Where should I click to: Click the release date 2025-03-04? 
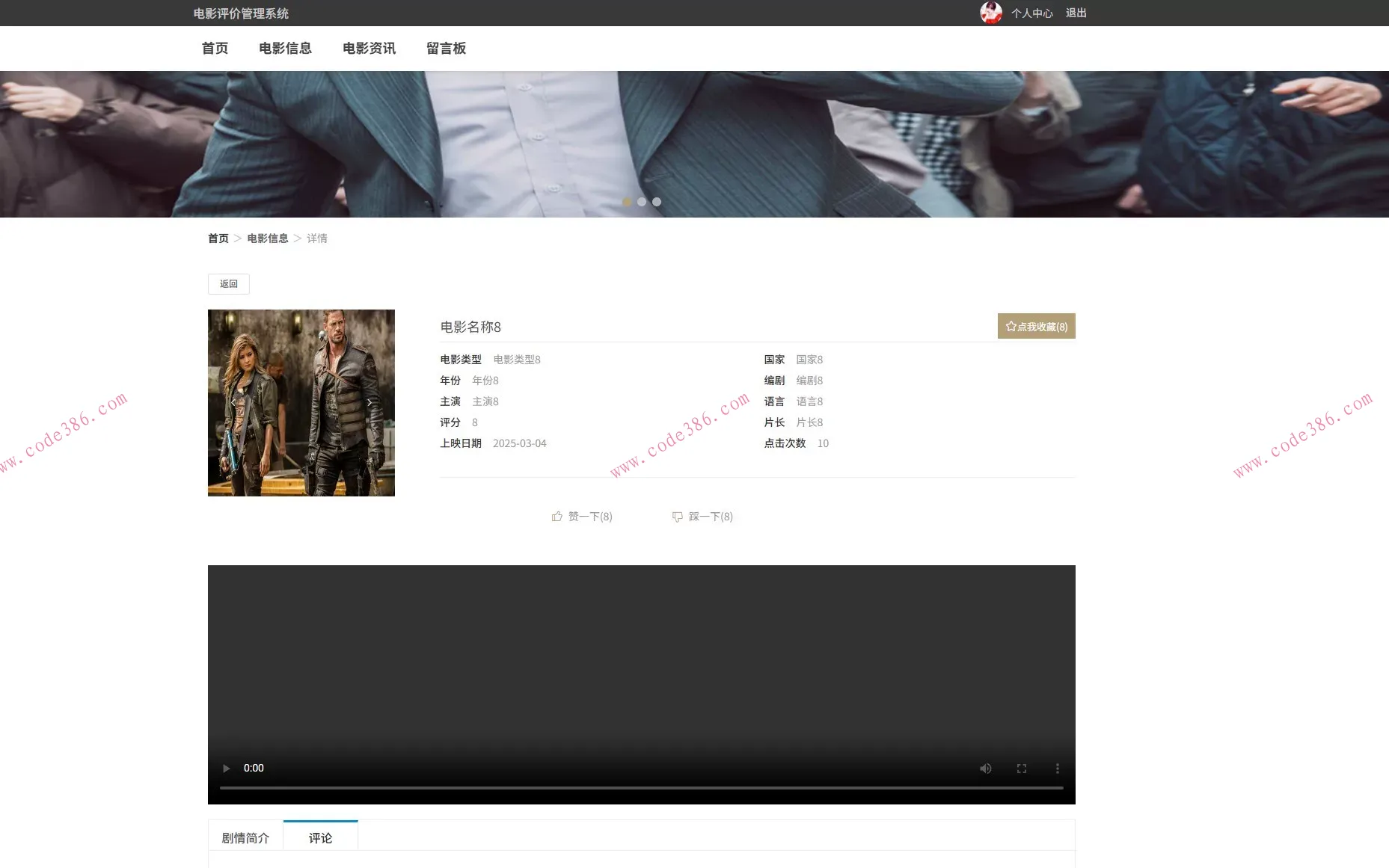pos(520,443)
